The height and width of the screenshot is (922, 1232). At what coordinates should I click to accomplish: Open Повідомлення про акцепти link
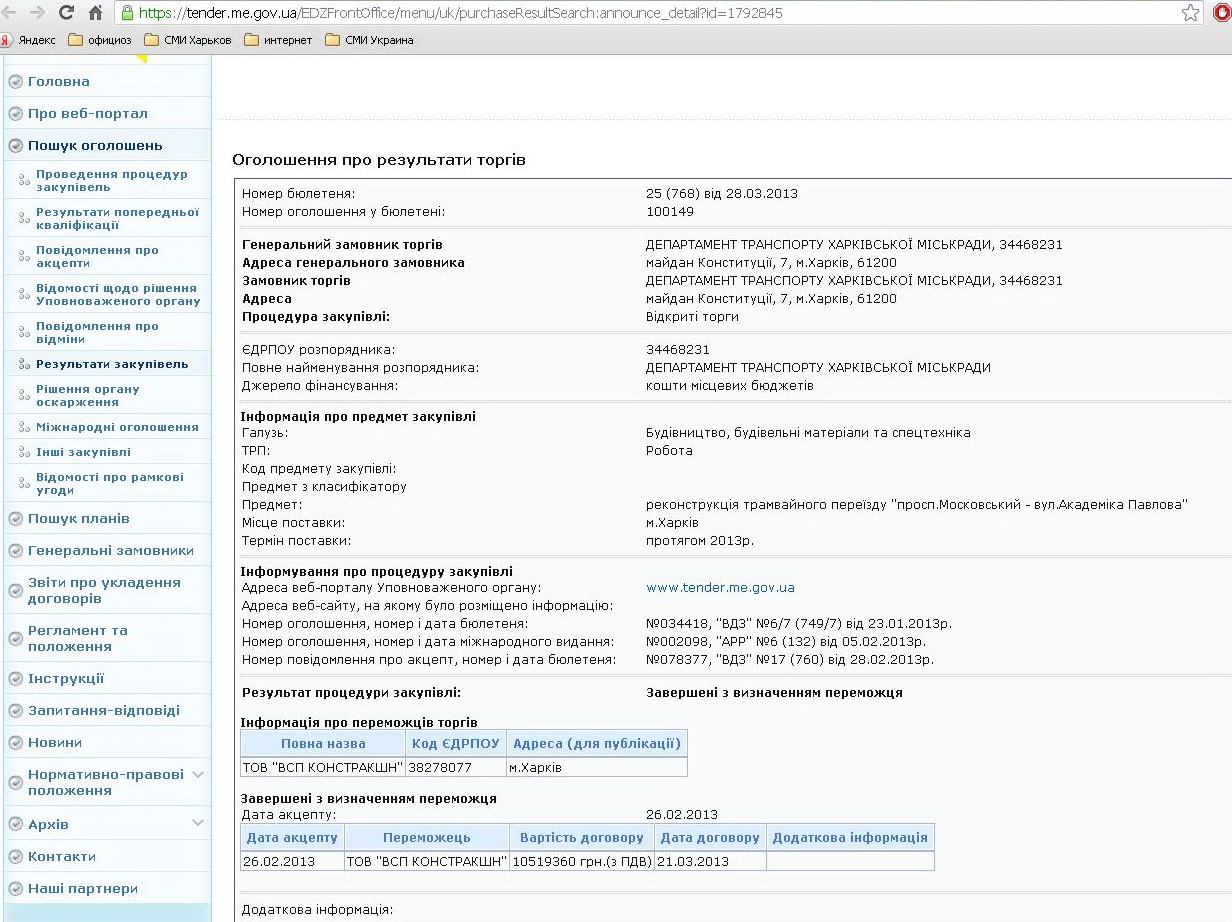coord(97,257)
